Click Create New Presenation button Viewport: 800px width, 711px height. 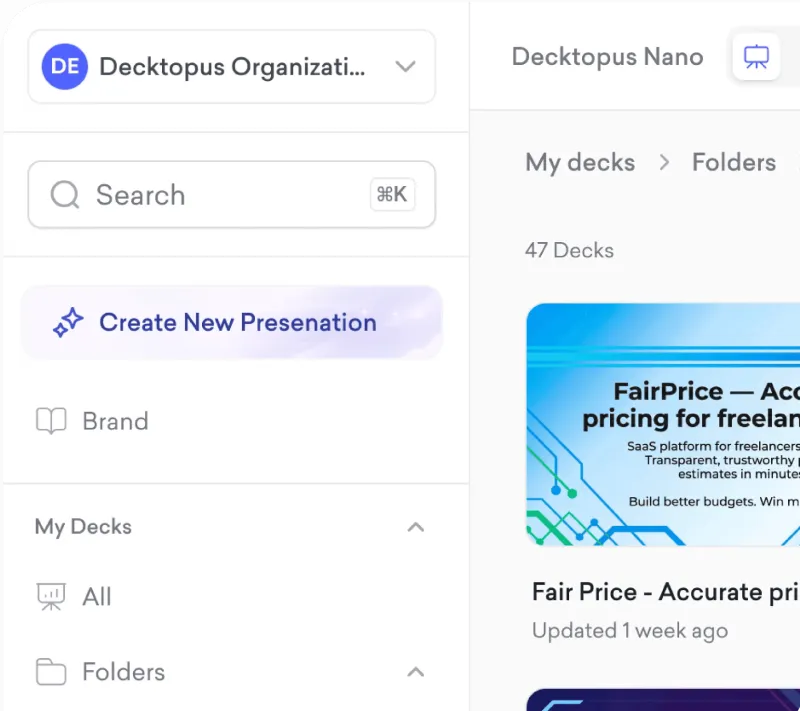232,322
